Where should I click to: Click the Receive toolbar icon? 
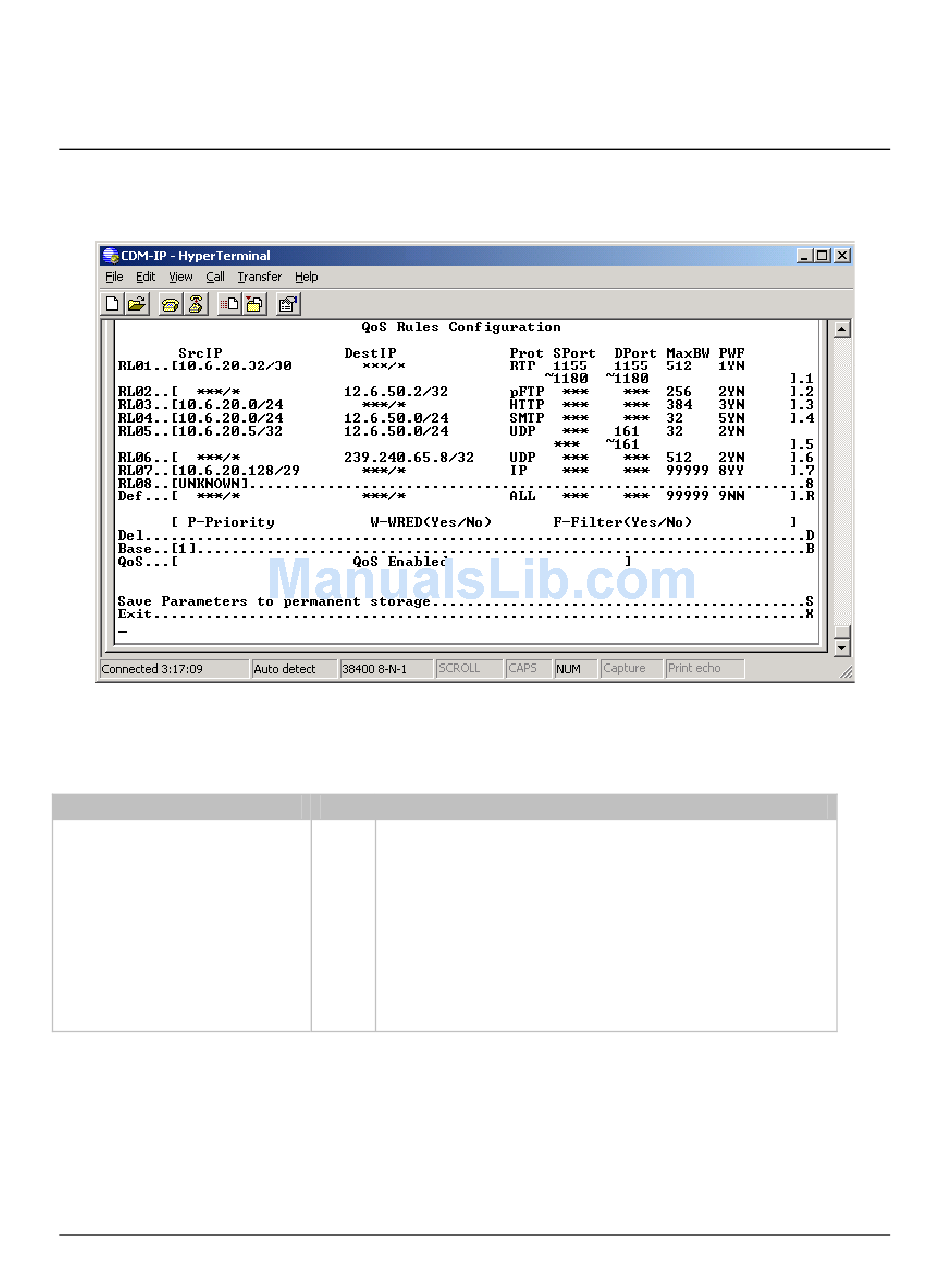pyautogui.click(x=253, y=304)
